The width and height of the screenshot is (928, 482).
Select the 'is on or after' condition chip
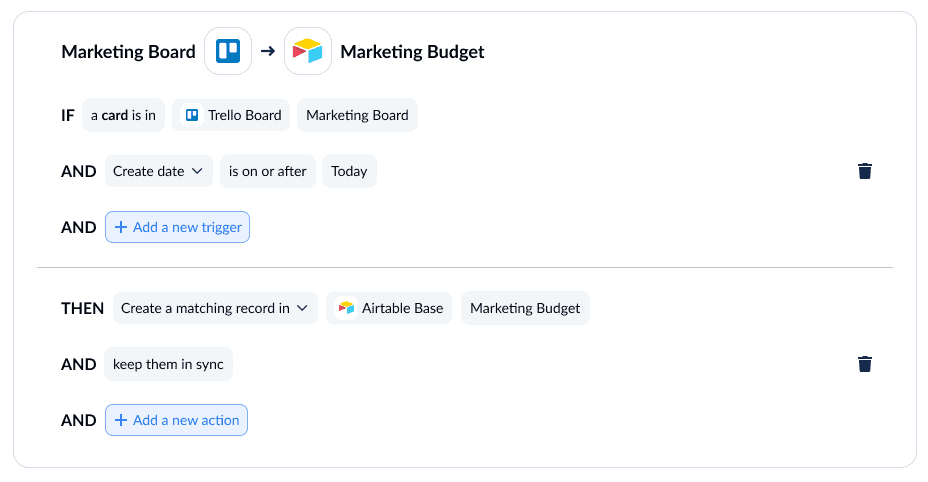(x=268, y=171)
